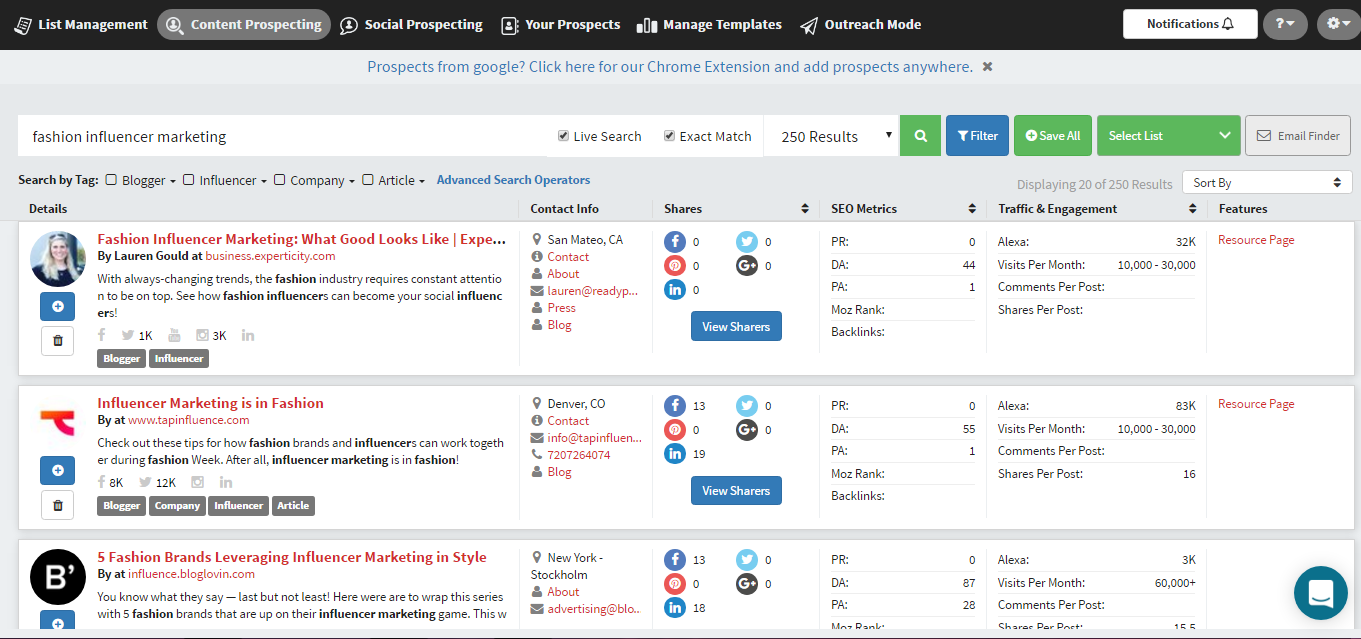The width and height of the screenshot is (1361, 639).
Task: Click the search query input field
Action: coord(283,136)
